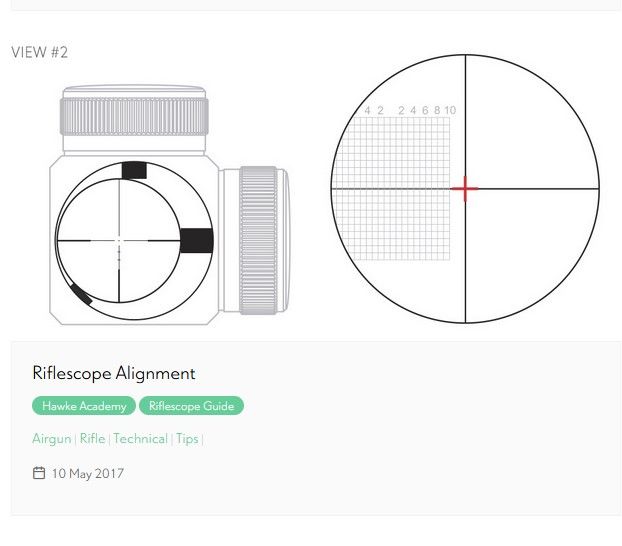Screen dimensions: 622x546
Task: Follow the Airgun category link
Action: point(52,439)
